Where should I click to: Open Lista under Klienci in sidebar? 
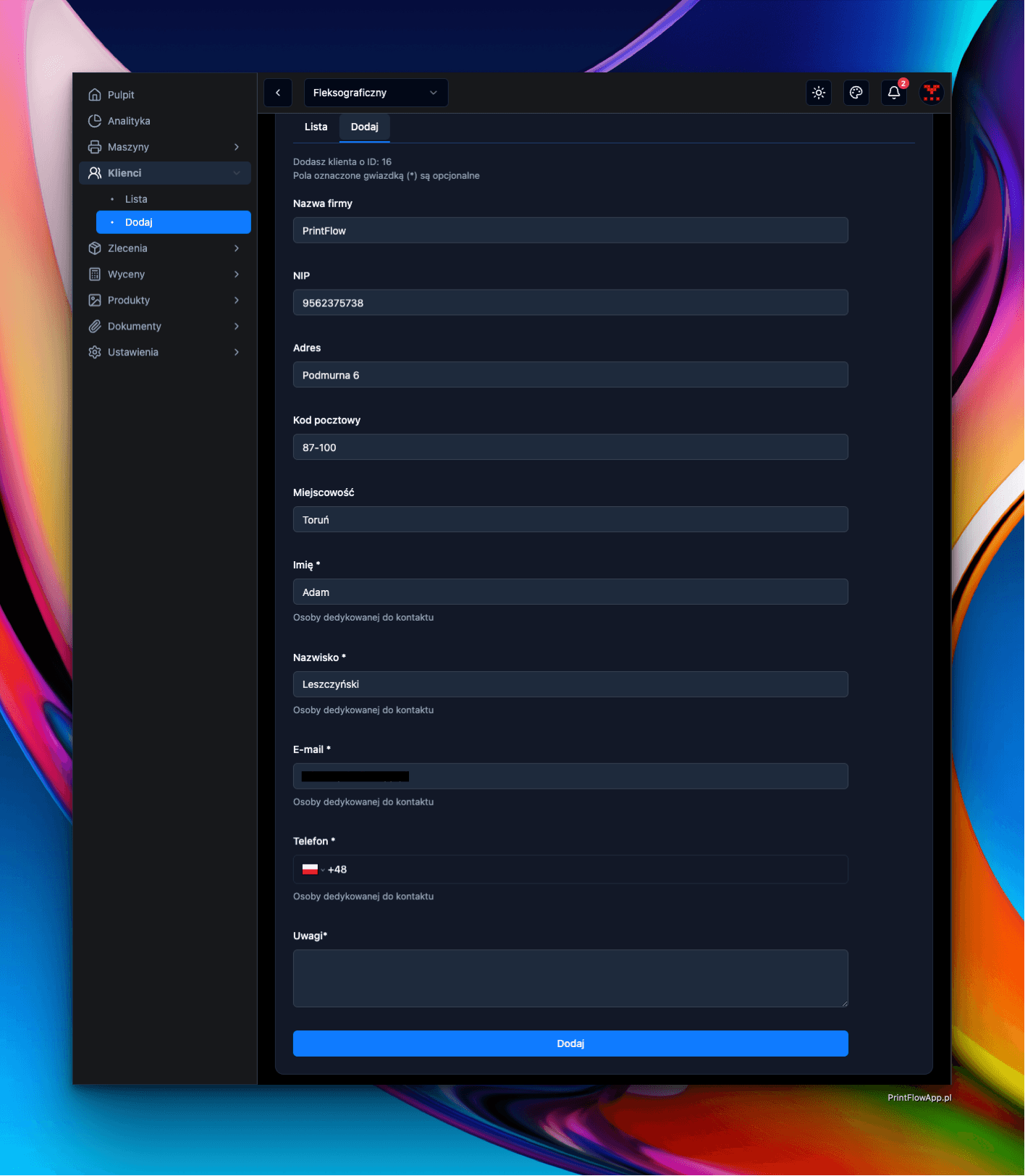(136, 199)
